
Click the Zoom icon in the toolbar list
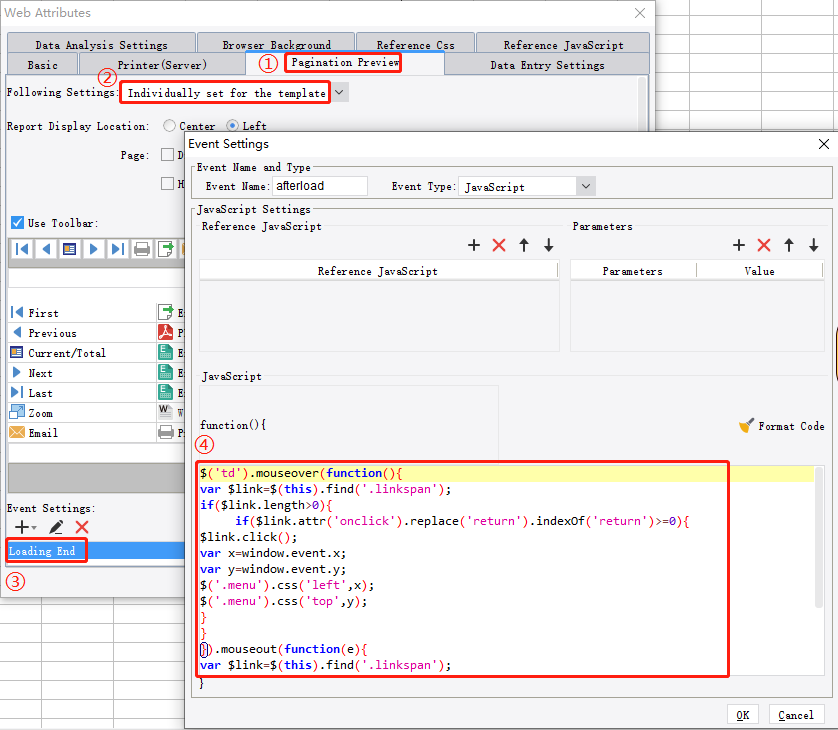click(15, 412)
